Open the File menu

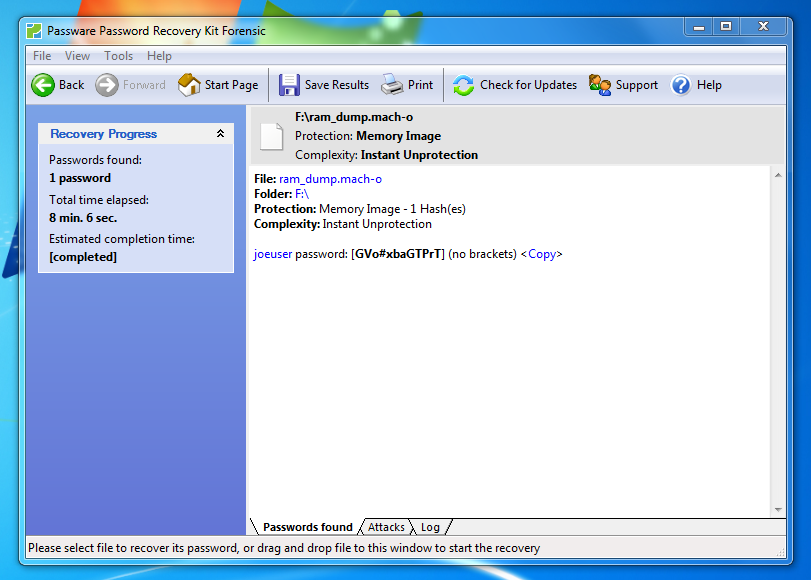[42, 56]
